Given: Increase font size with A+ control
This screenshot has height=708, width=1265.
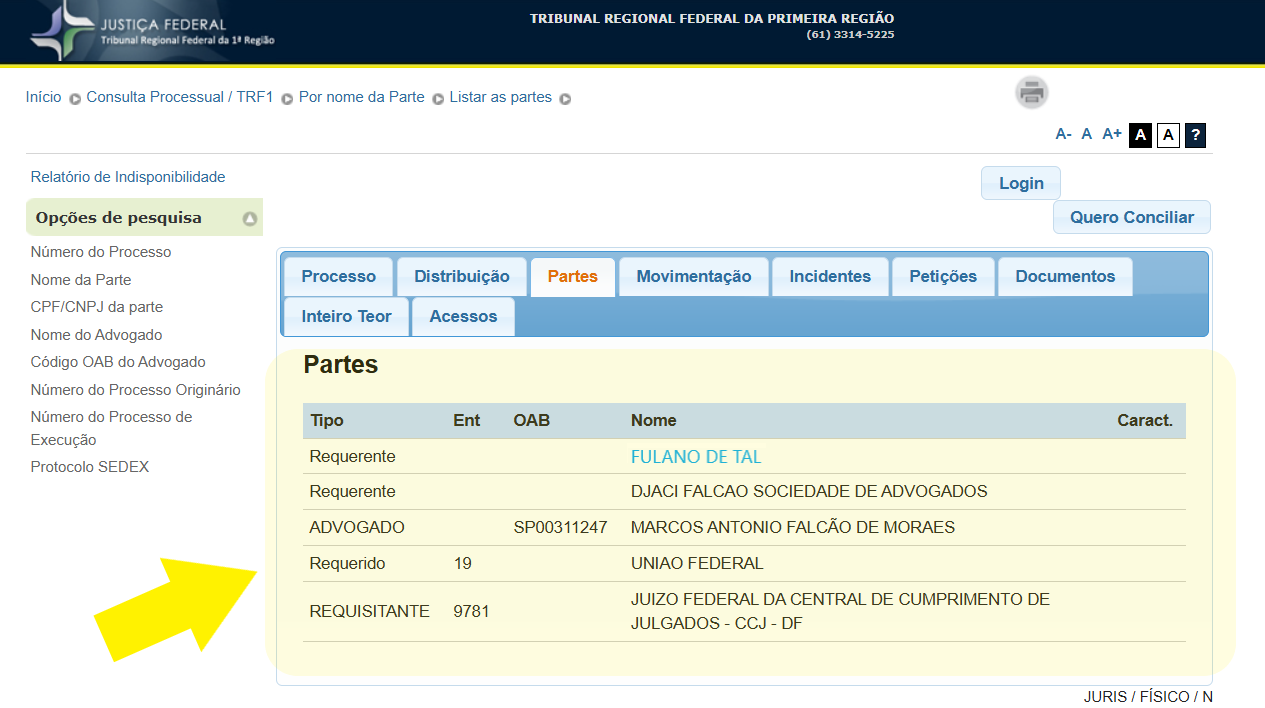Looking at the screenshot, I should pyautogui.click(x=1112, y=134).
